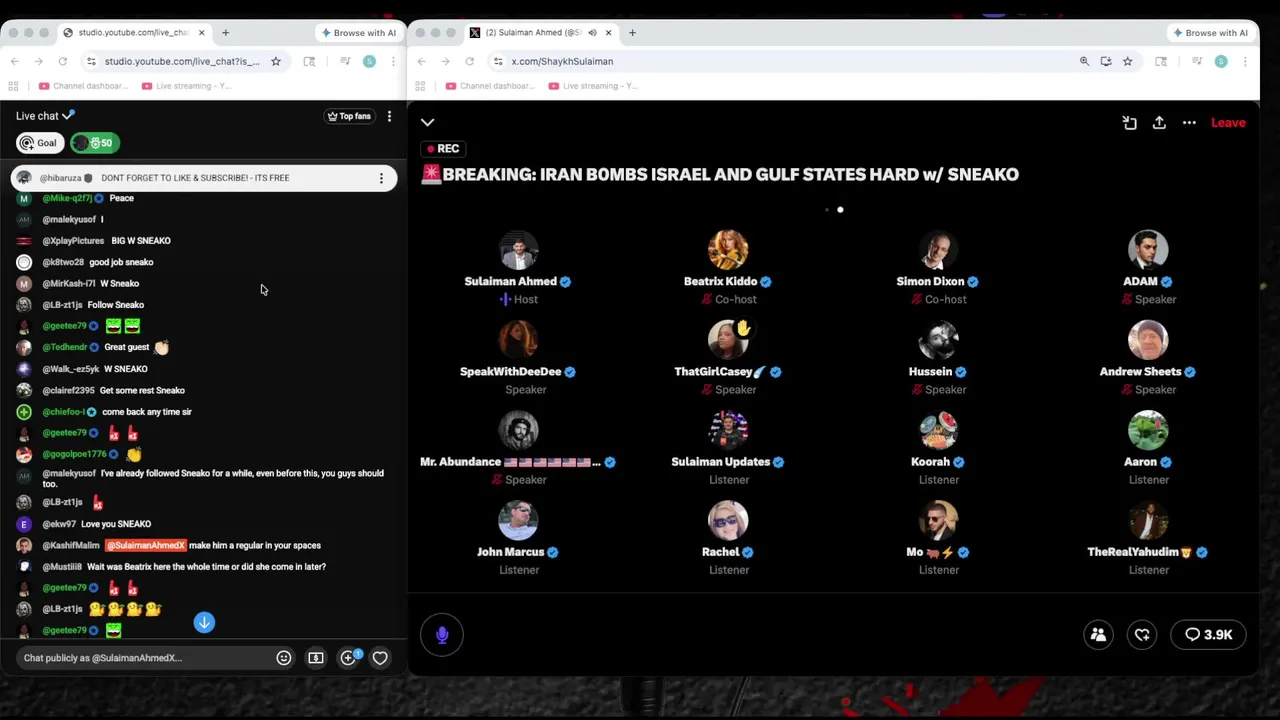Image resolution: width=1280 pixels, height=720 pixels.
Task: Go back in the X browser window
Action: pyautogui.click(x=421, y=62)
